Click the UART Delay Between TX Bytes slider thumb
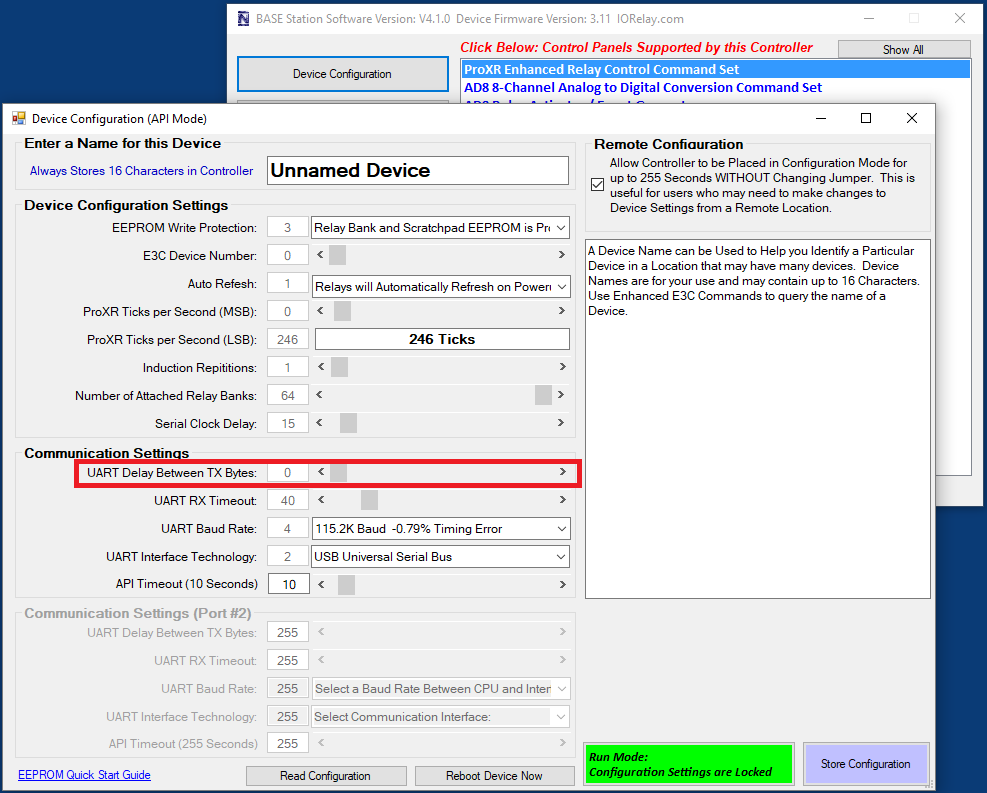 pos(339,472)
